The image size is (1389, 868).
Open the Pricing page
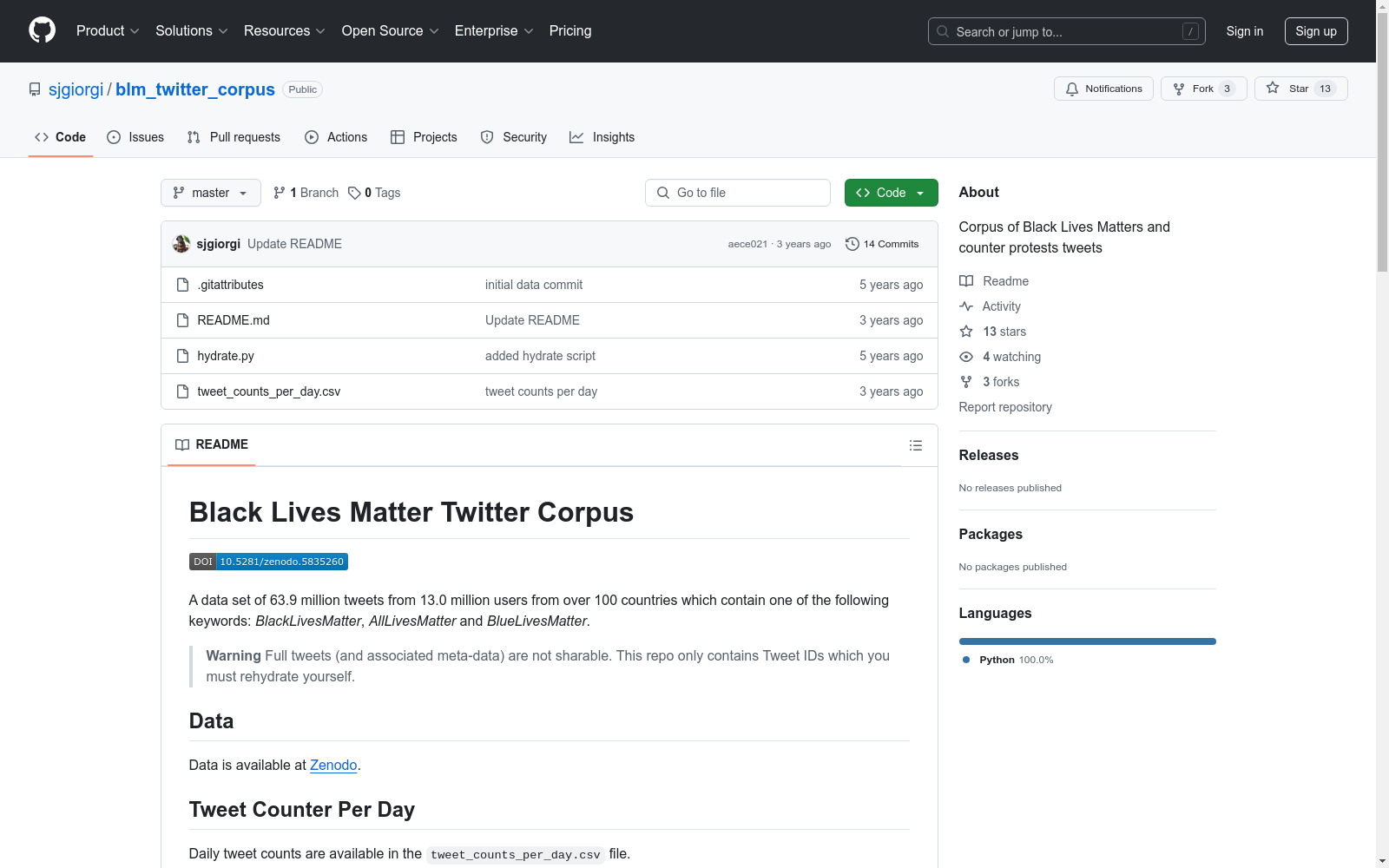click(x=570, y=30)
